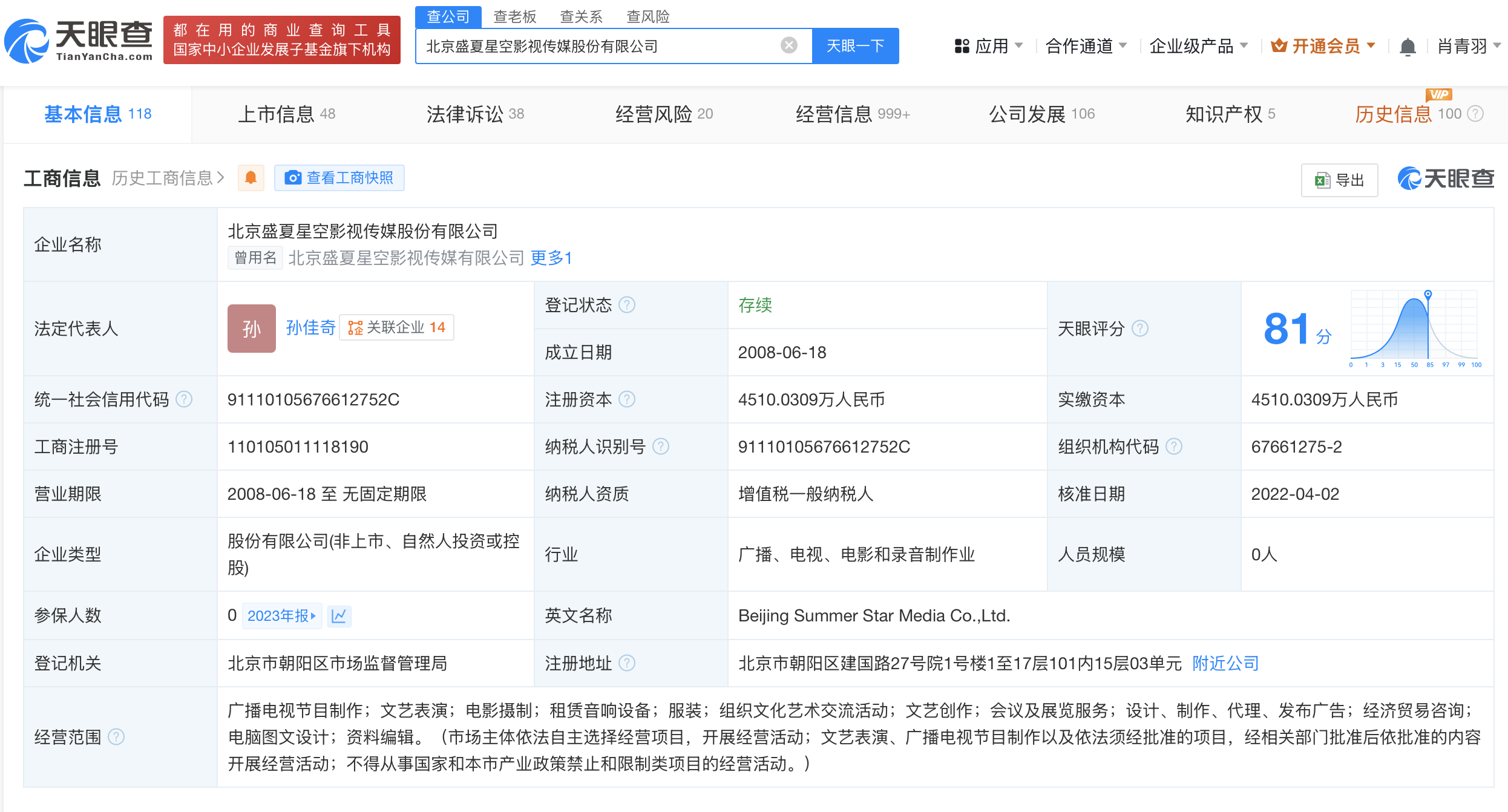
Task: Click organization code 67661275-2
Action: coord(1297,447)
